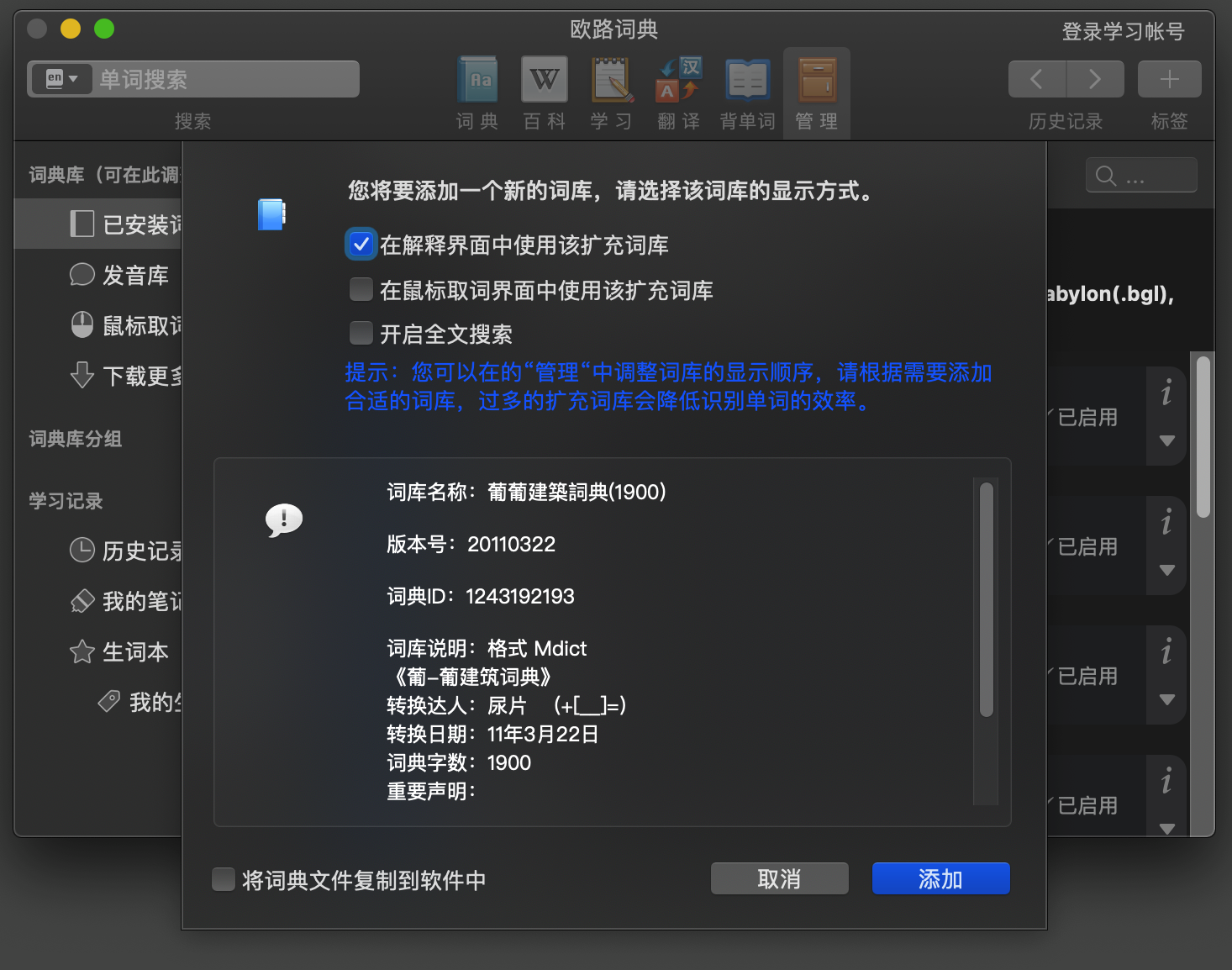Open the language dropdown beside search box
The width and height of the screenshot is (1232, 970).
[62, 78]
